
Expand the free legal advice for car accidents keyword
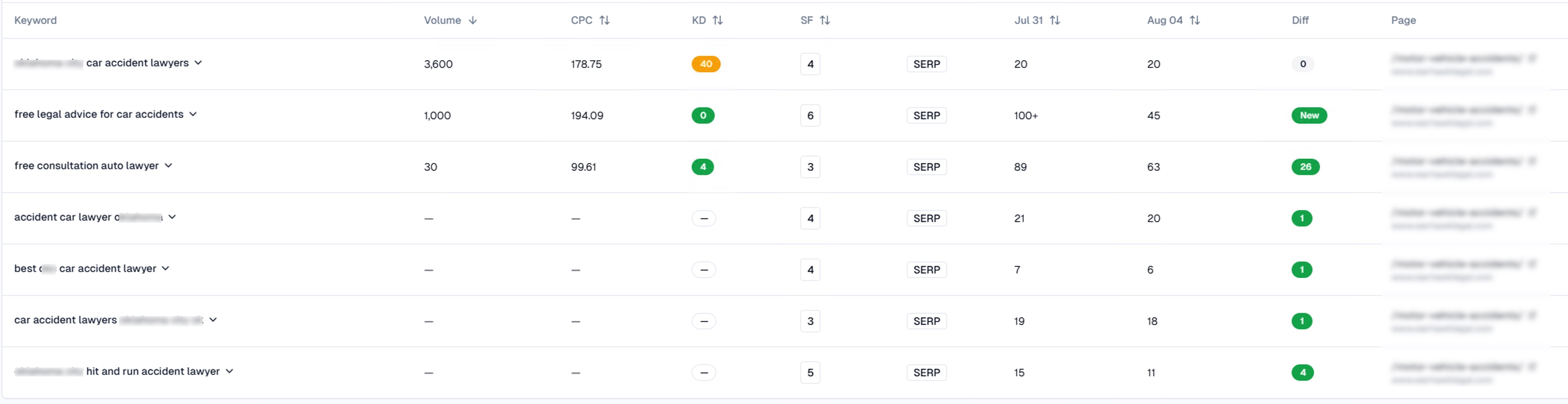pos(194,114)
